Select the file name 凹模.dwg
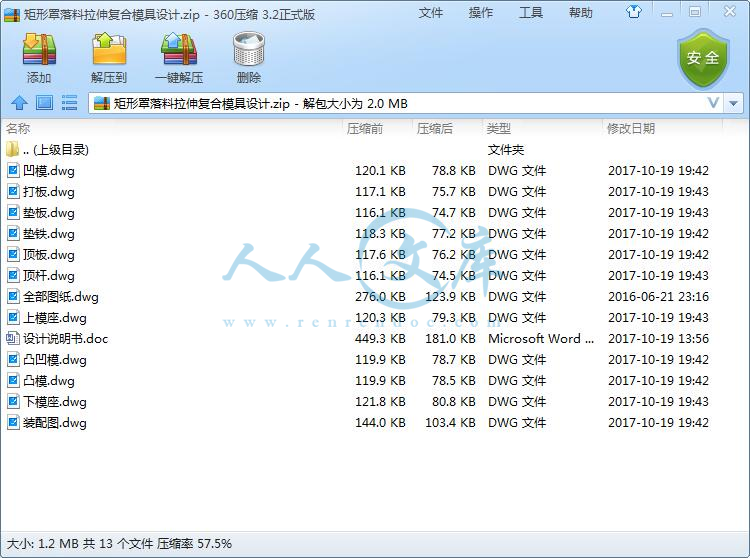Screen dimensions: 750x558 (x=49, y=171)
